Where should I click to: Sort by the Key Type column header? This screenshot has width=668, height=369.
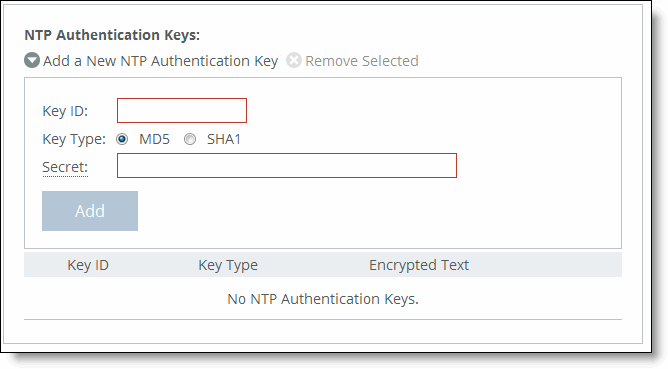228,265
